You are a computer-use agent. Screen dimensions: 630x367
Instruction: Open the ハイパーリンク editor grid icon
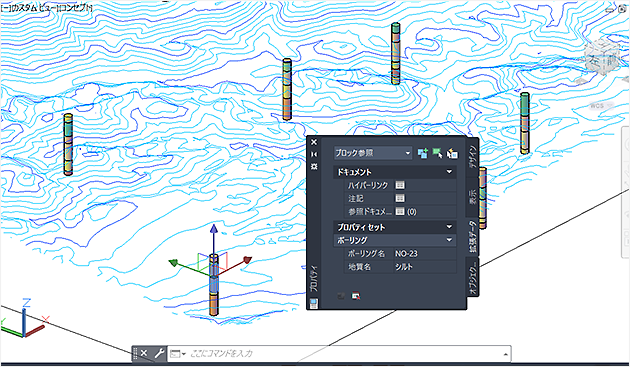click(x=400, y=185)
